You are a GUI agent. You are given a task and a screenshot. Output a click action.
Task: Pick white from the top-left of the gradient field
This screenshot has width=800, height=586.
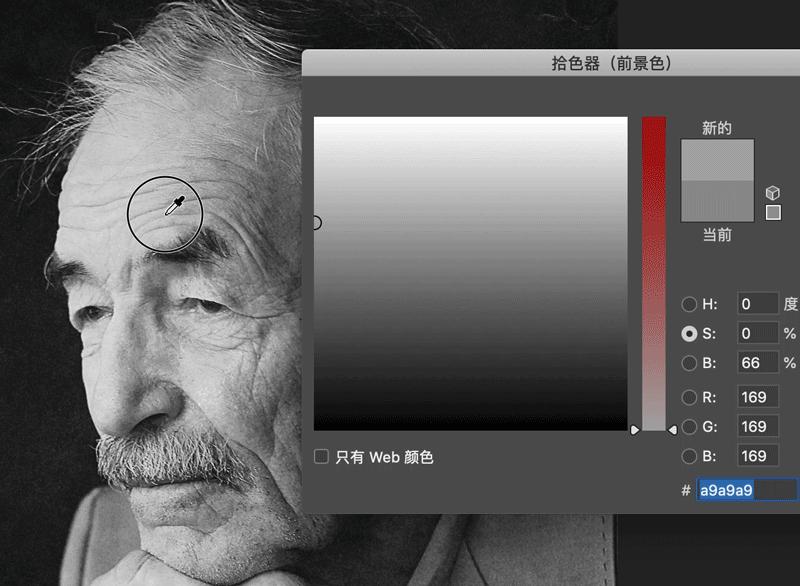point(320,120)
